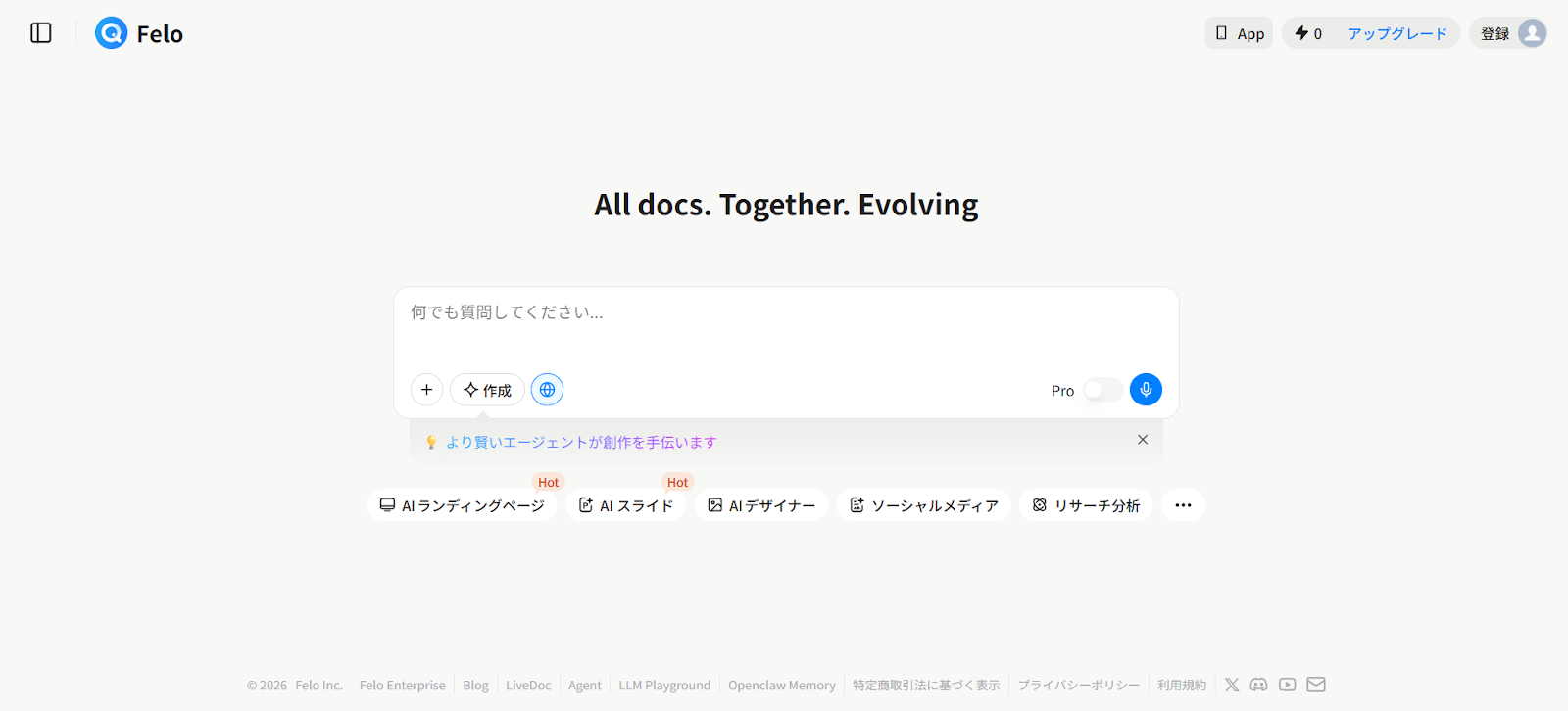This screenshot has height=711, width=1568.
Task: Open the X (Twitter) footer icon
Action: point(1232,685)
